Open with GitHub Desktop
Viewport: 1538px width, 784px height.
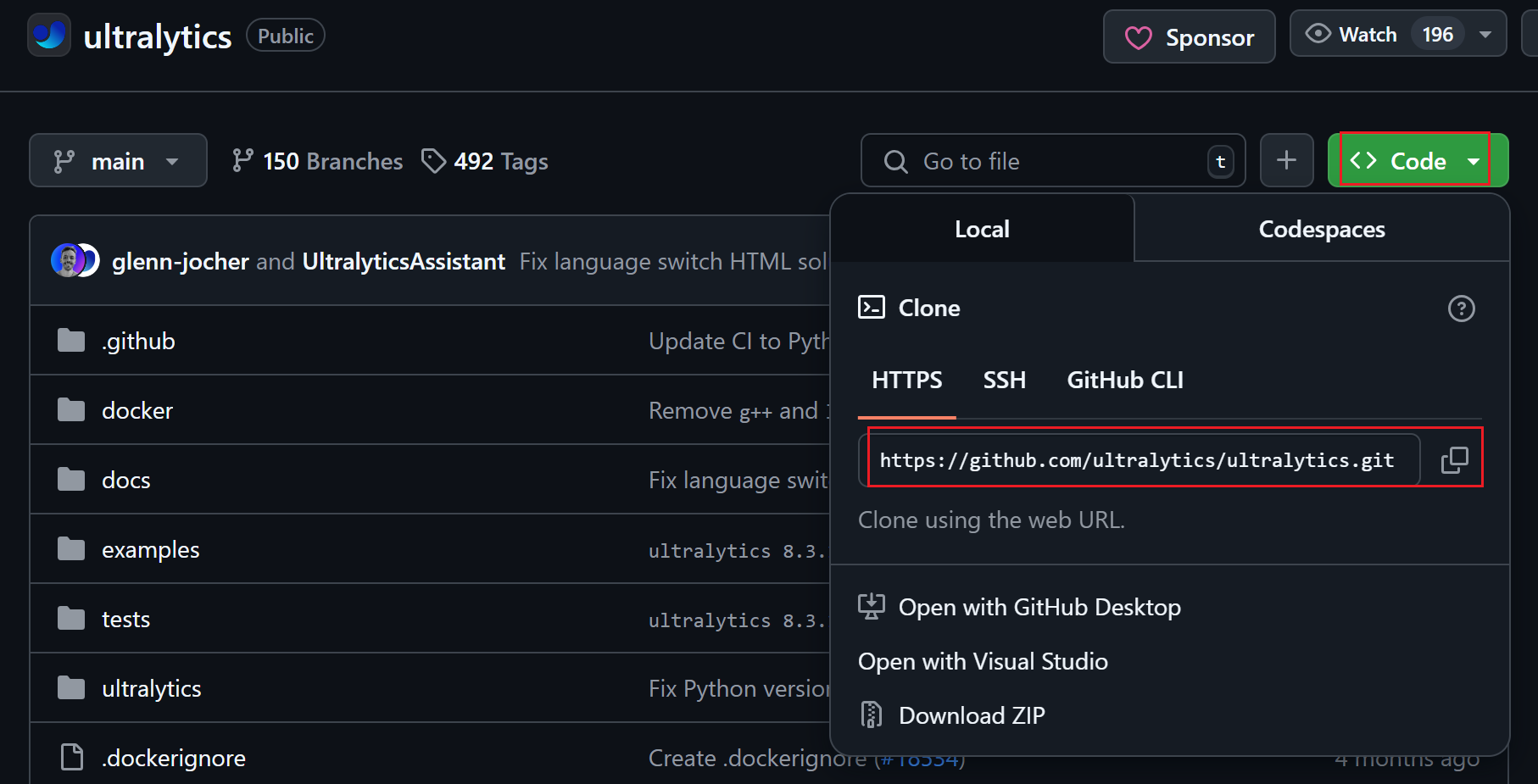pos(1039,607)
